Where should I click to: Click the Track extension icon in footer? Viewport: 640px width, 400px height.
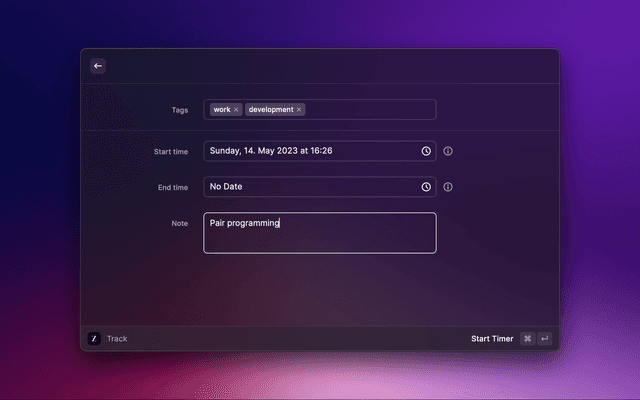[94, 339]
